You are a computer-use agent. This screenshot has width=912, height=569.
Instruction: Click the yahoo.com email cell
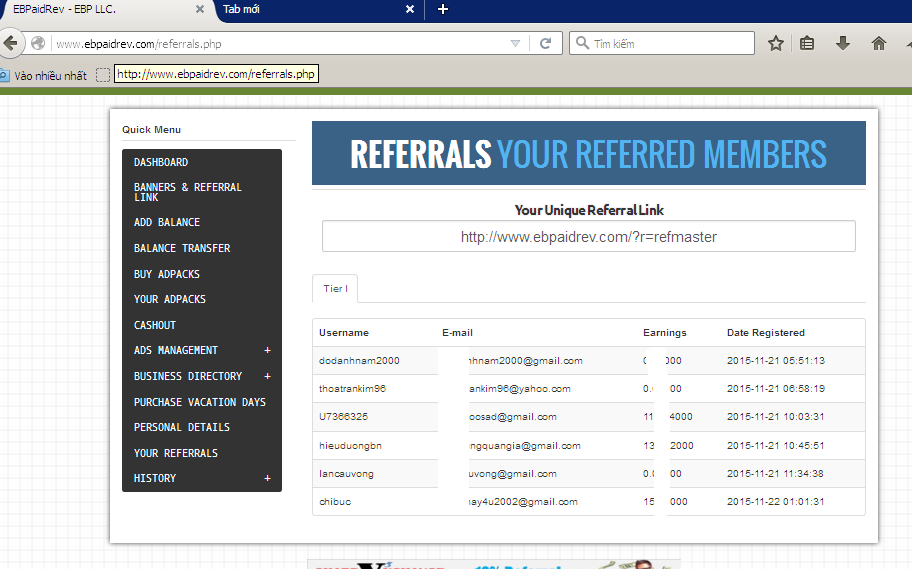(519, 389)
